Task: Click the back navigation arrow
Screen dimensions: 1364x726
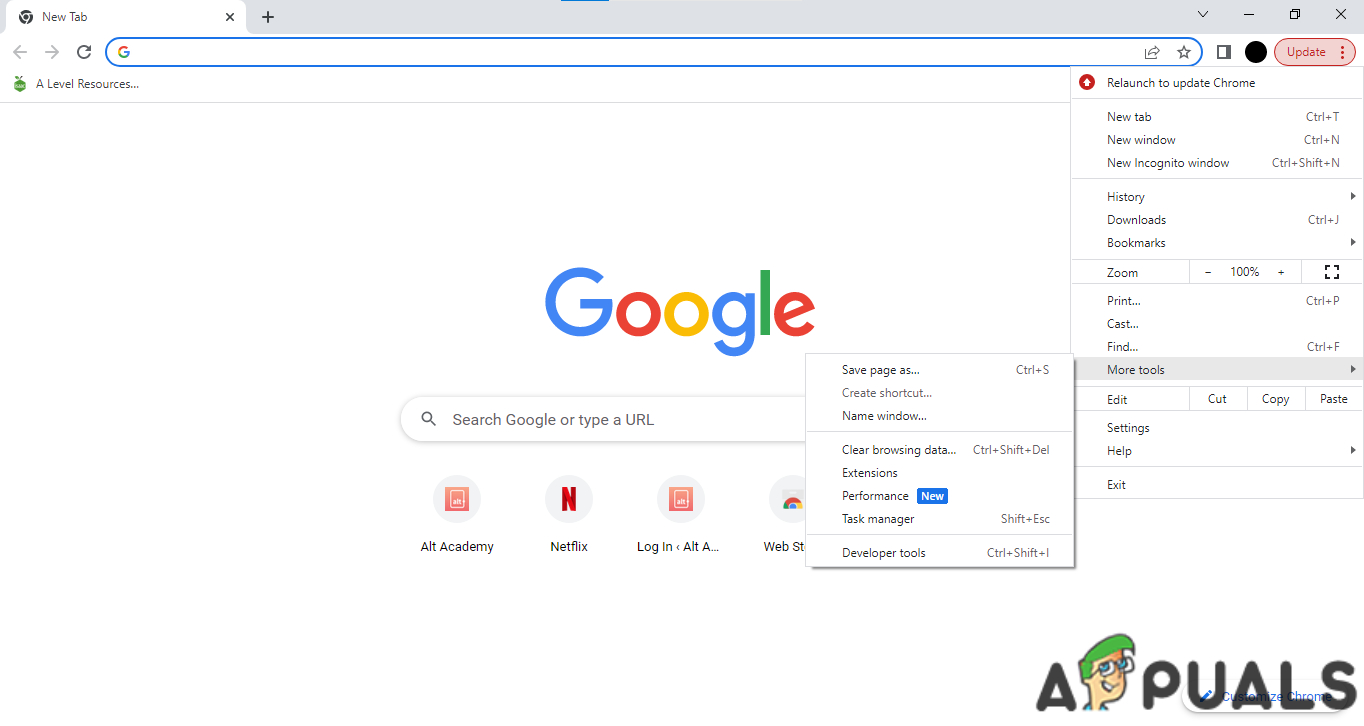Action: pos(20,52)
